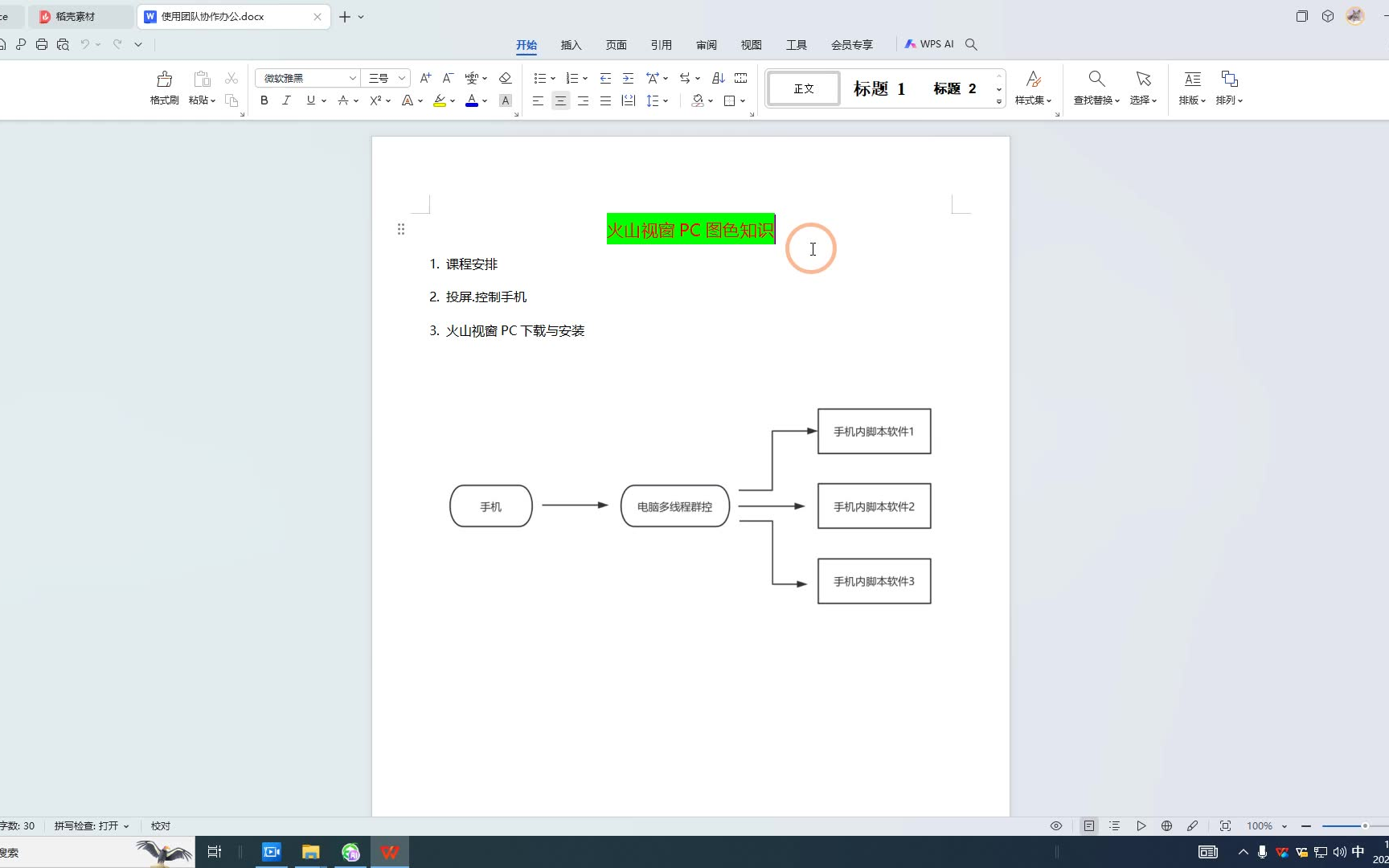This screenshot has width=1389, height=868.
Task: Apply blue font color
Action: [472, 100]
